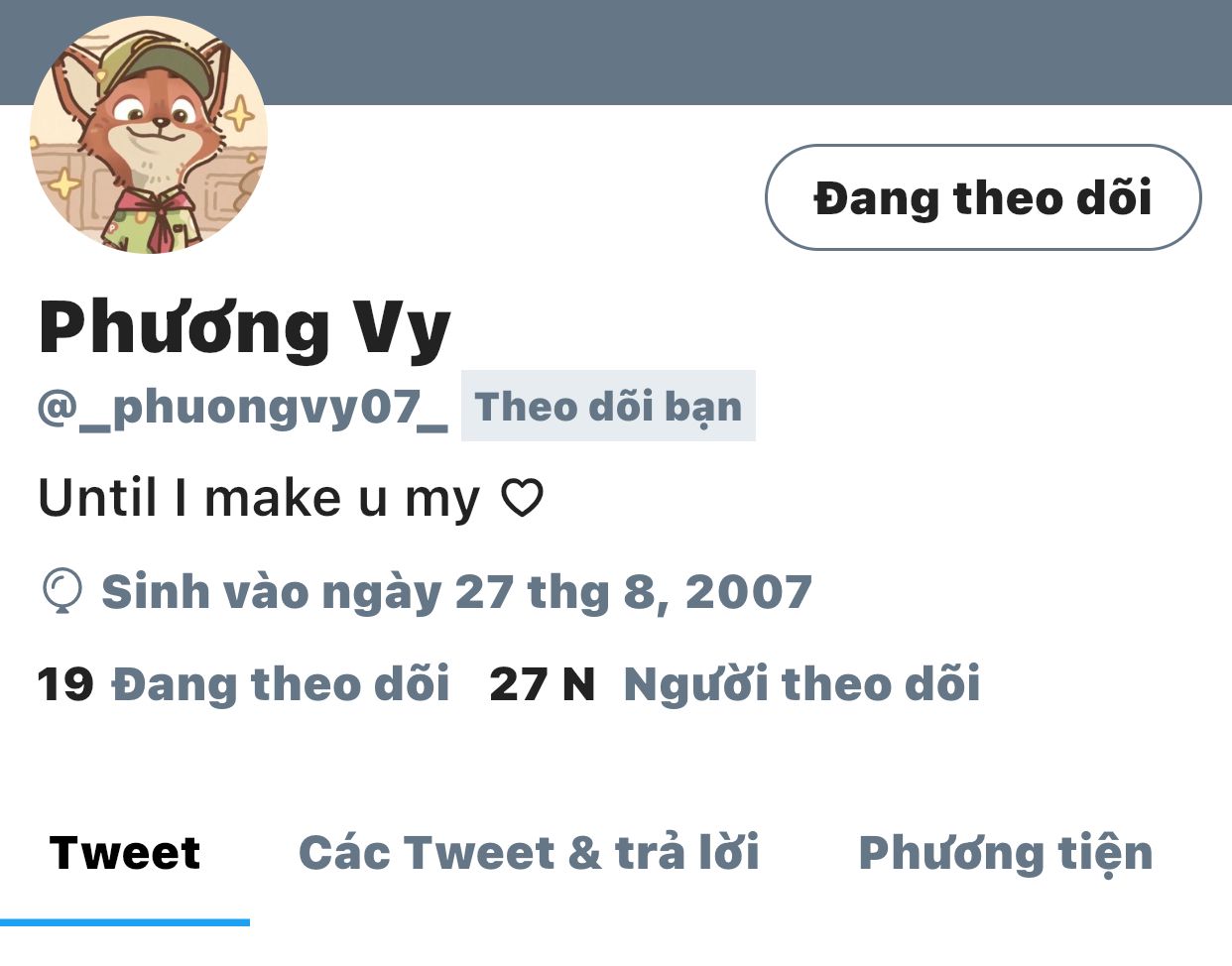Image resolution: width=1232 pixels, height=966 pixels.
Task: Open the 'Người theo dõi' followers list
Action: tap(801, 683)
